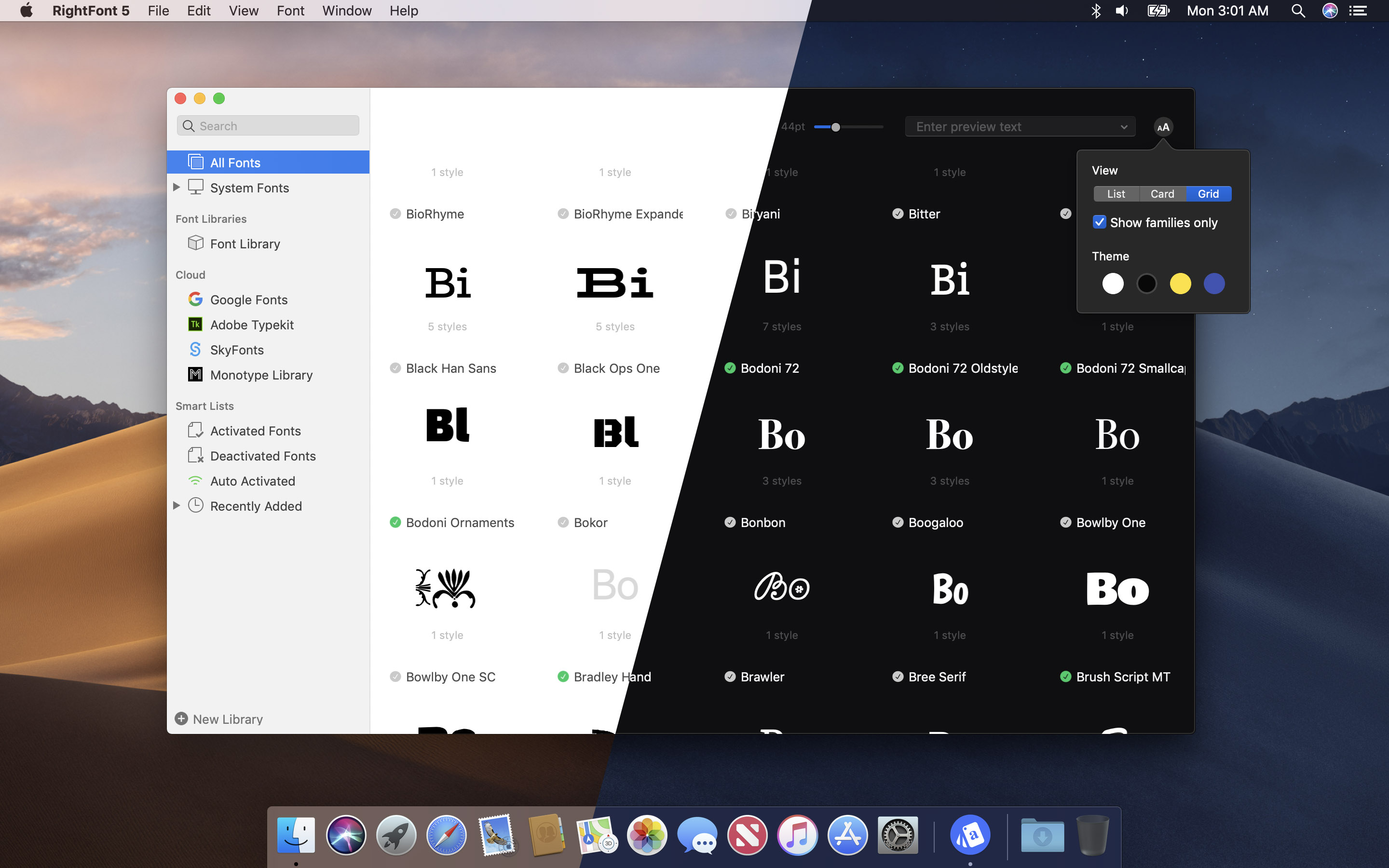Click the Search input field

(267, 125)
